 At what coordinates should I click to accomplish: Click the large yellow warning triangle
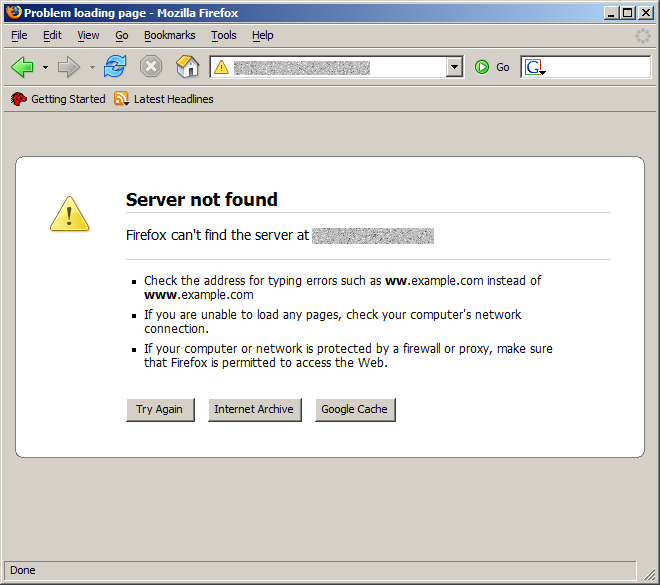click(x=69, y=214)
